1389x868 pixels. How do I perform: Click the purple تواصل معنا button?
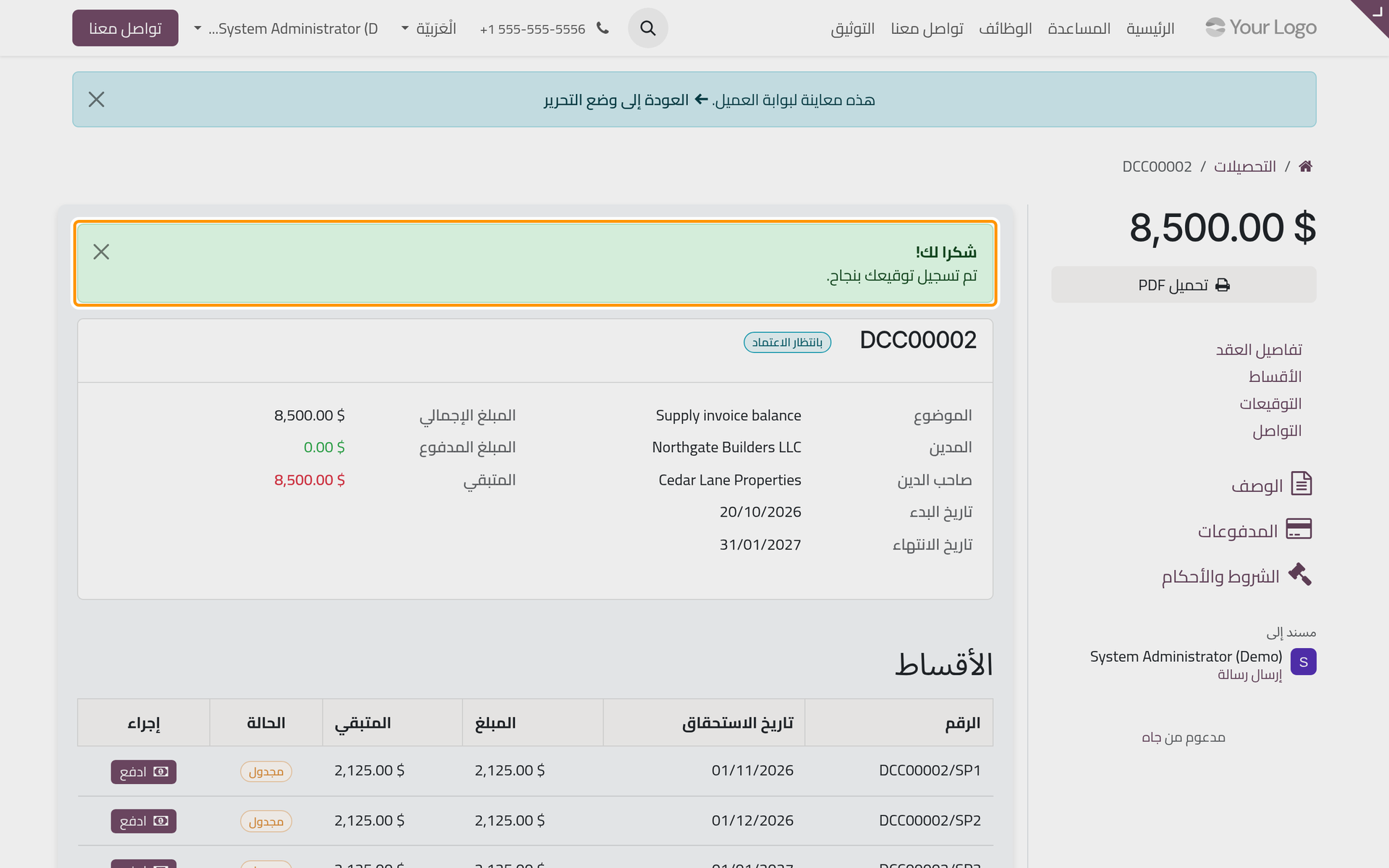[x=125, y=28]
